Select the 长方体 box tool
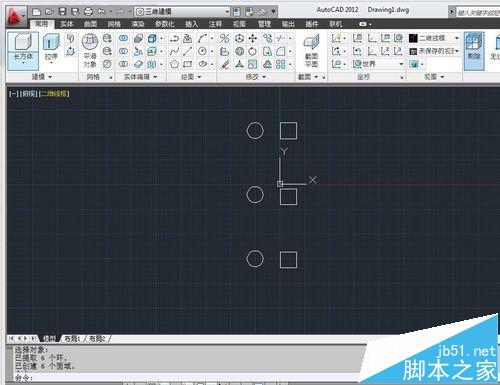Viewport: 500px width, 385px height. pos(23,51)
